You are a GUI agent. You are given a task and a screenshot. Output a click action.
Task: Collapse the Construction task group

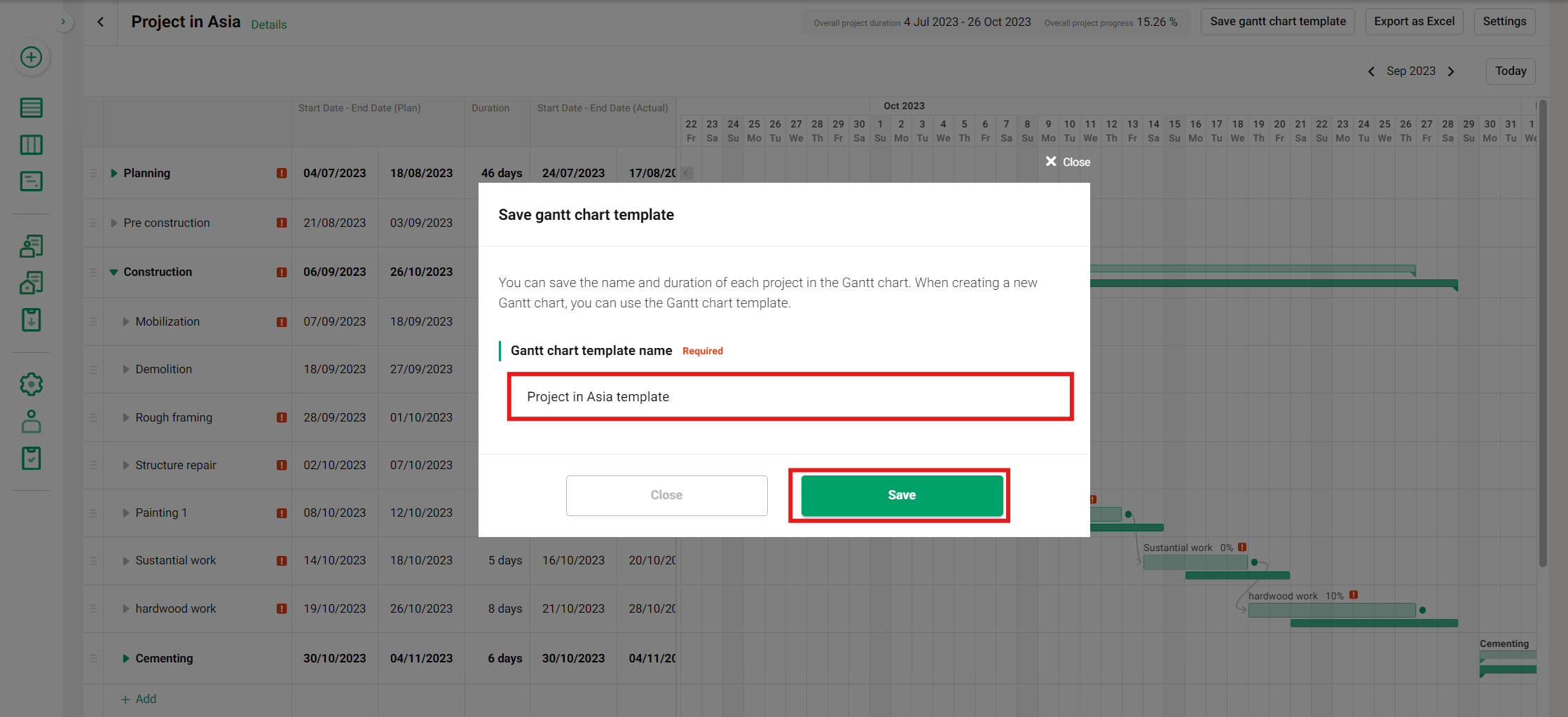(114, 272)
